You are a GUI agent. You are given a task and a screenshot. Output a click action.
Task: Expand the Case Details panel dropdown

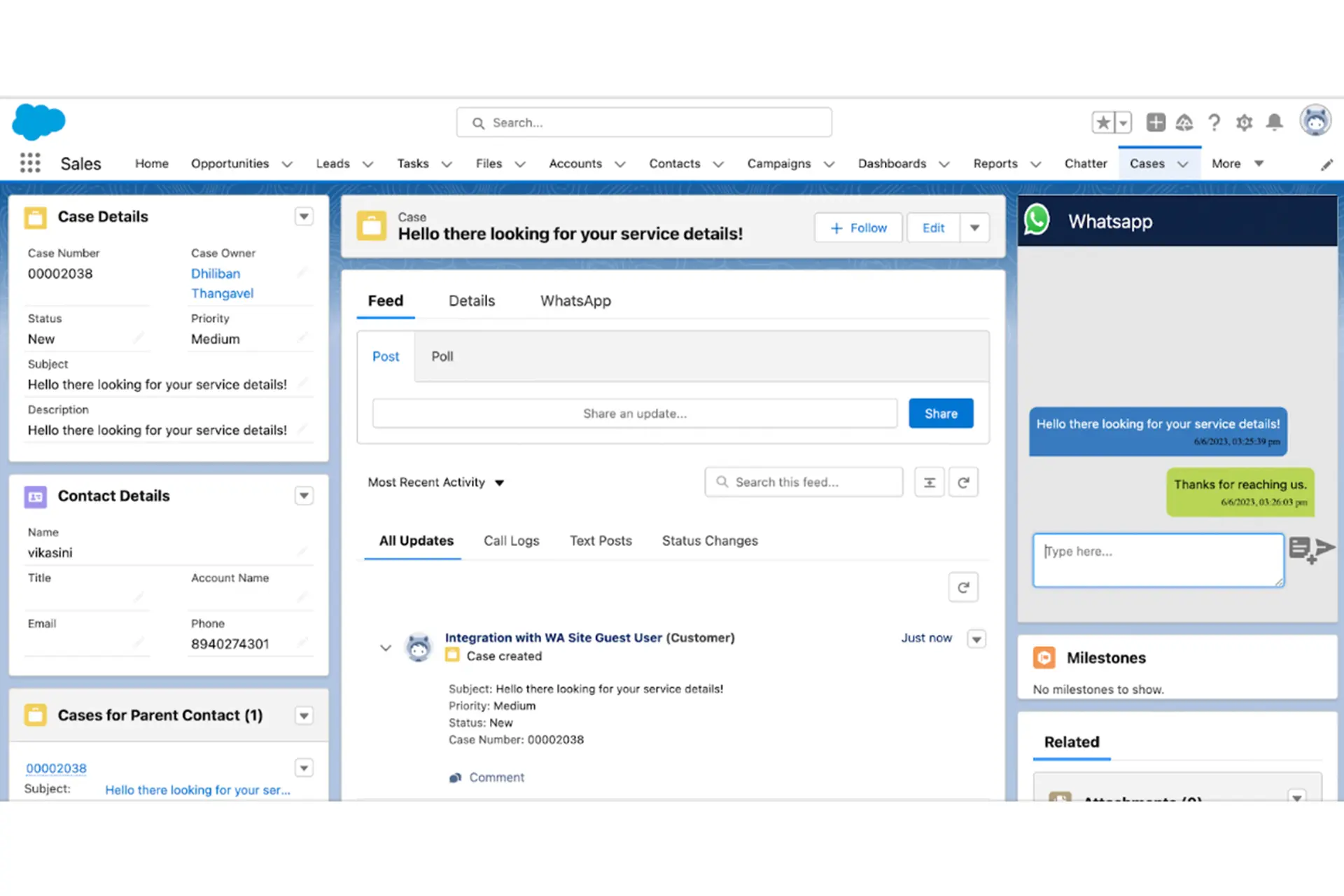coord(306,216)
